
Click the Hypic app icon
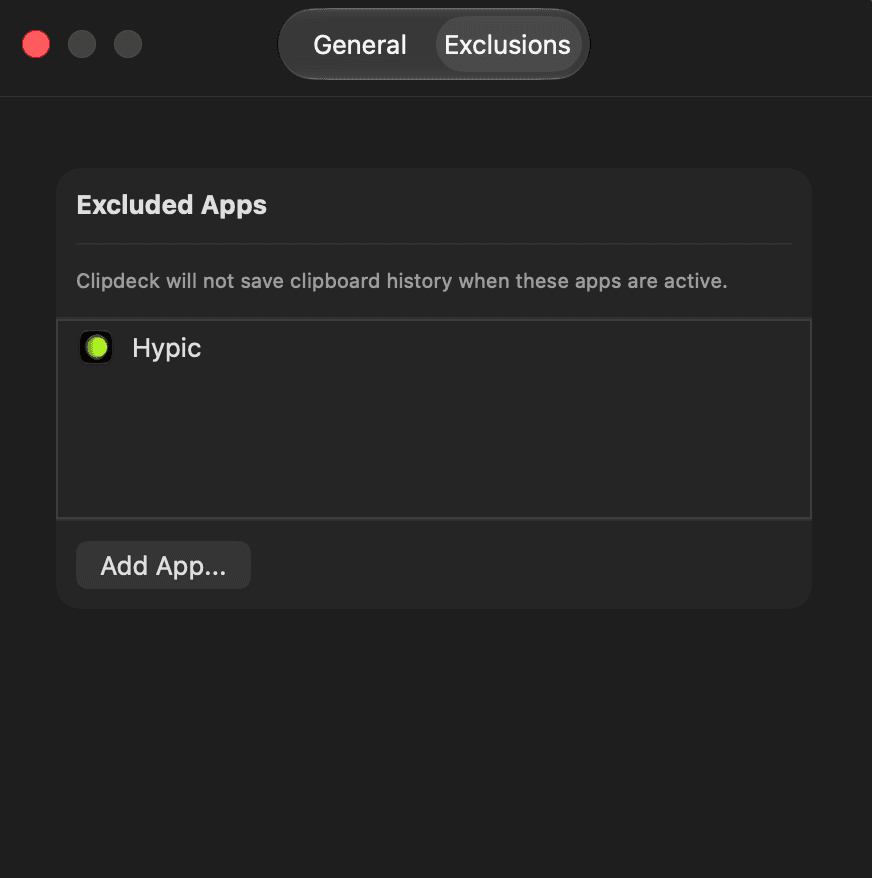pyautogui.click(x=96, y=347)
